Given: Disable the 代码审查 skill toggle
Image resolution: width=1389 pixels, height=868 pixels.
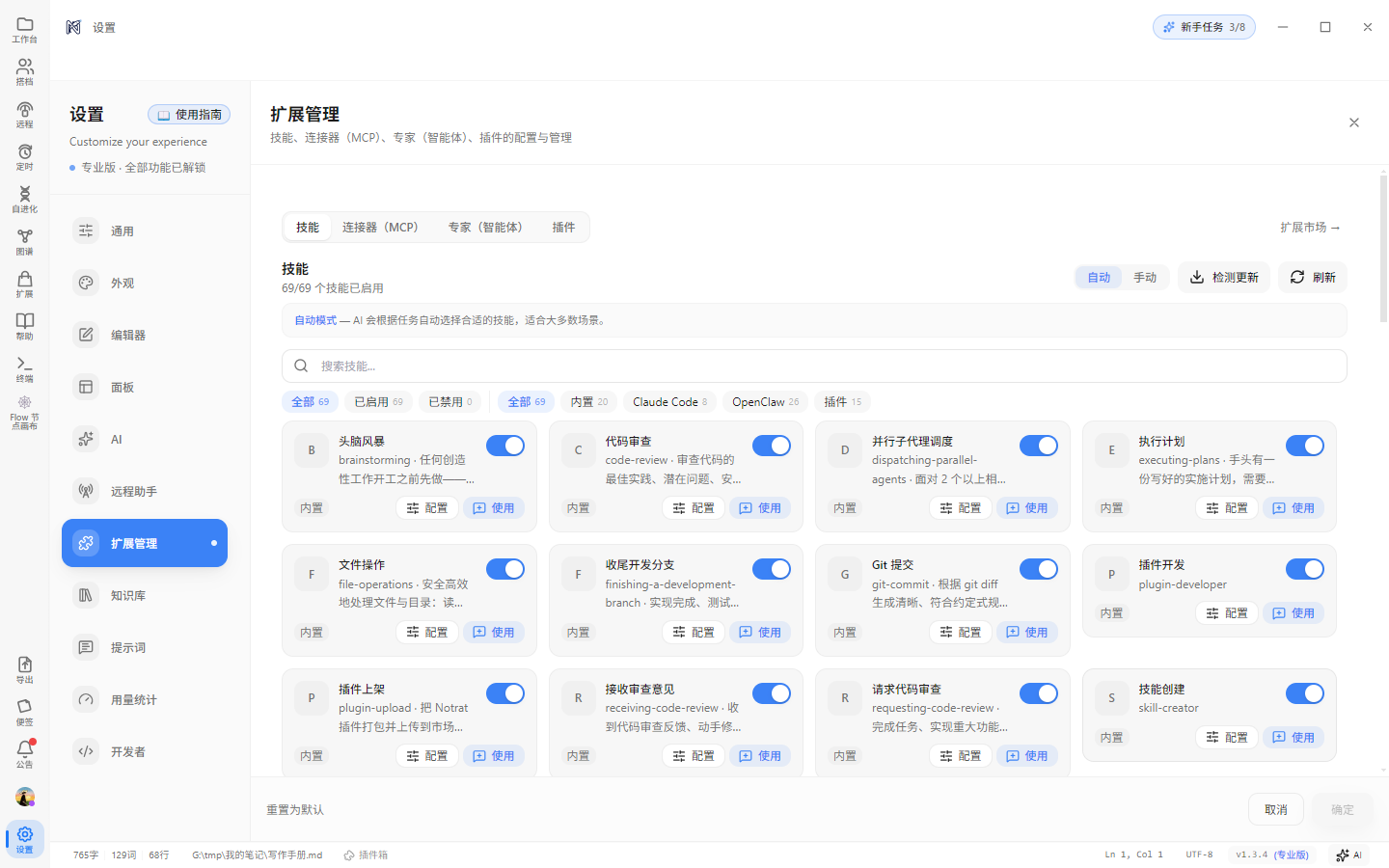Looking at the screenshot, I should [x=772, y=446].
